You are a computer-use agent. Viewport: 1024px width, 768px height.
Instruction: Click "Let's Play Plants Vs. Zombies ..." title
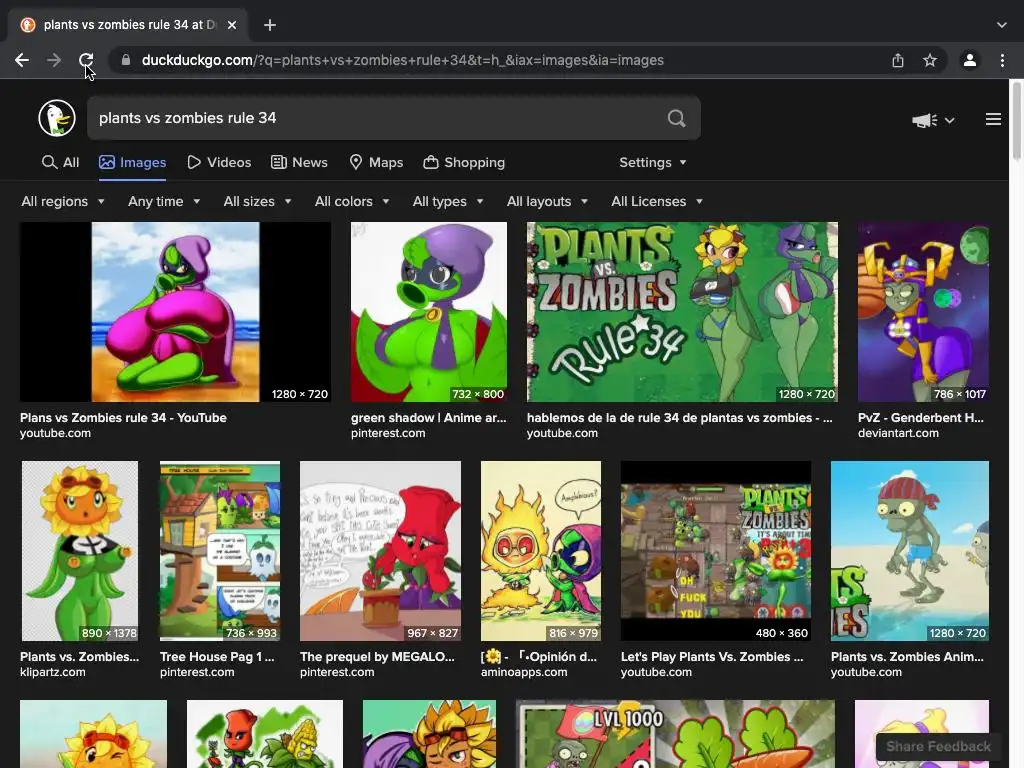point(712,657)
